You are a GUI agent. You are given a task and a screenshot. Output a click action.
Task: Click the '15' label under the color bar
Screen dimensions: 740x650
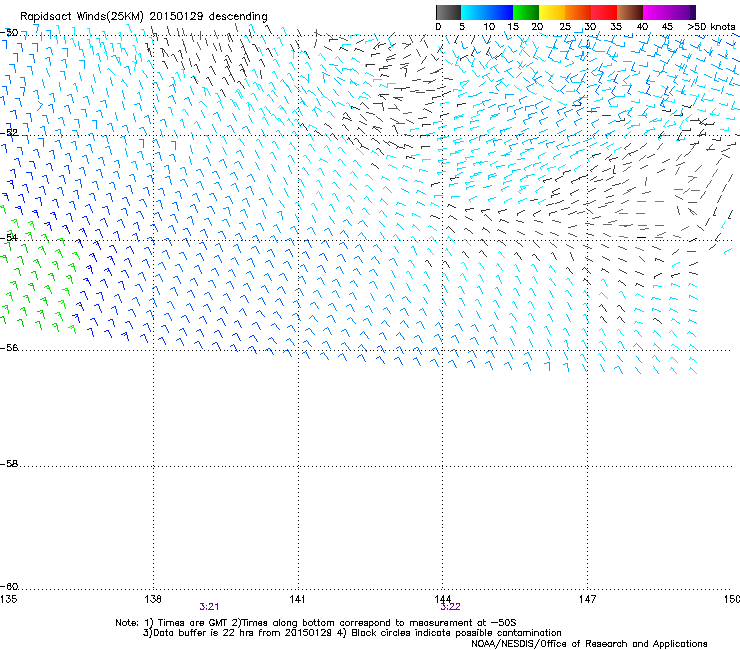click(x=513, y=27)
